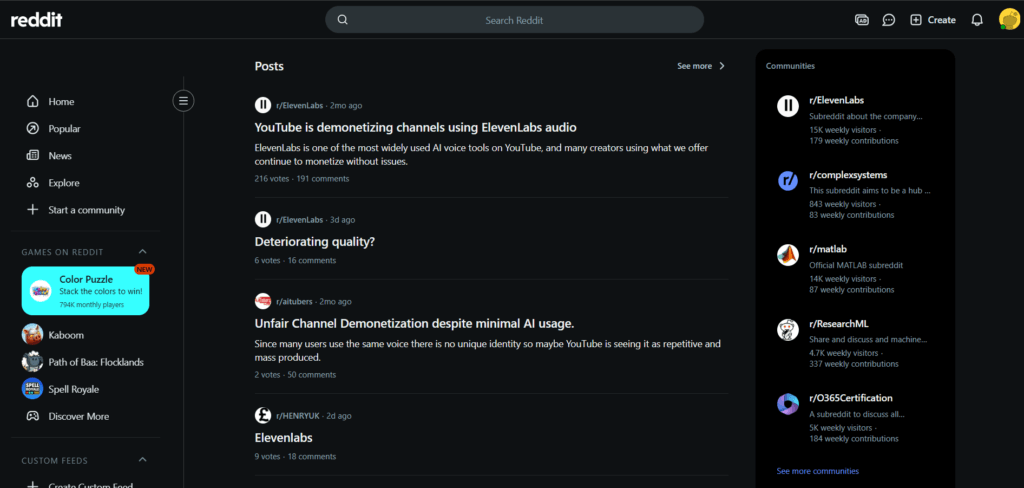Collapse the Custom Feeds section
The width and height of the screenshot is (1024, 488).
click(143, 460)
